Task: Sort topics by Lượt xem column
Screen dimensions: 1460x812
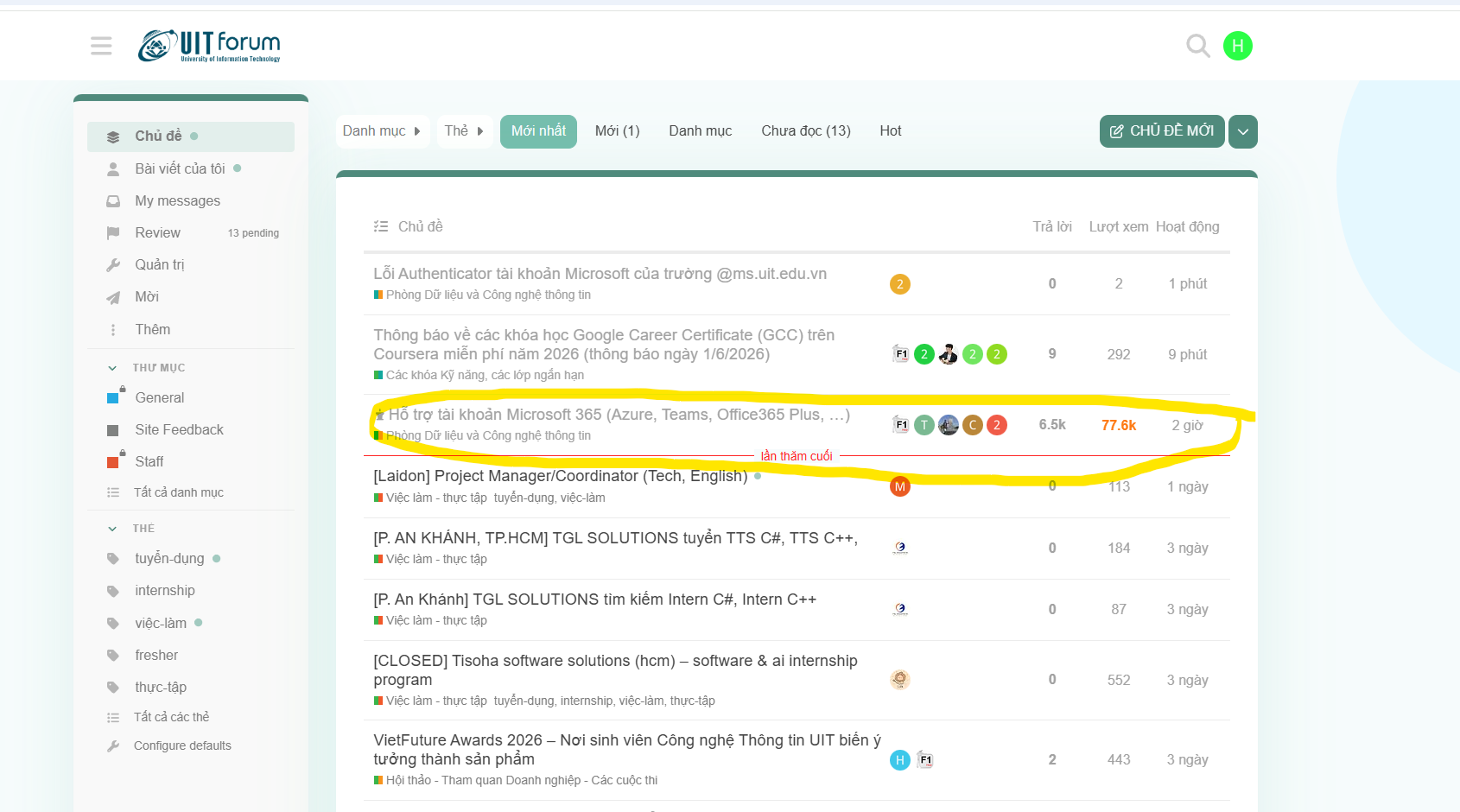Action: pos(1119,226)
